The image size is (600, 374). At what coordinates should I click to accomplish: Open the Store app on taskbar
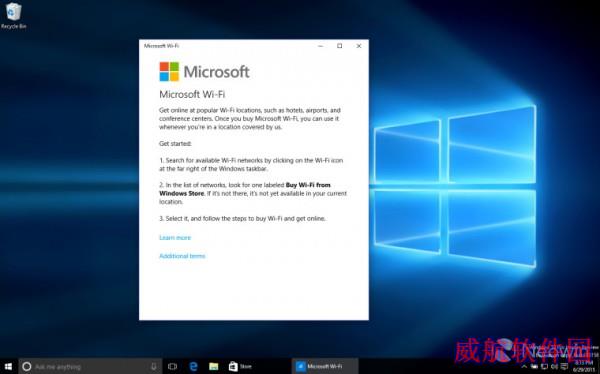(x=240, y=367)
